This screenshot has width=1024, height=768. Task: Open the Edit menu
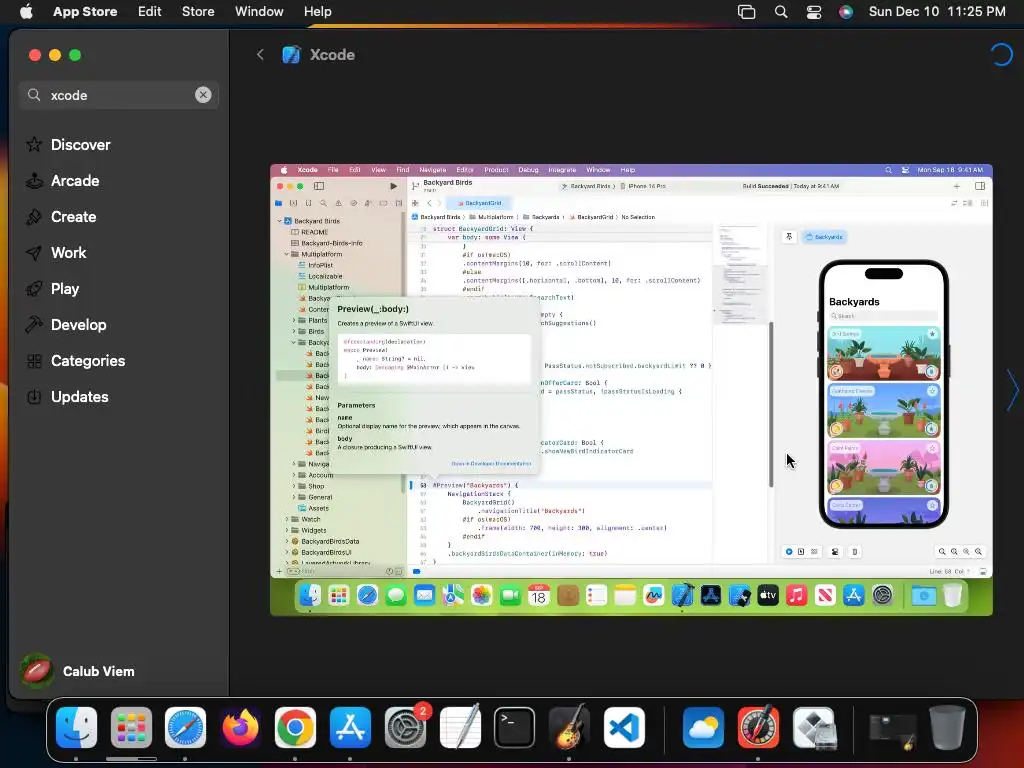pyautogui.click(x=149, y=11)
